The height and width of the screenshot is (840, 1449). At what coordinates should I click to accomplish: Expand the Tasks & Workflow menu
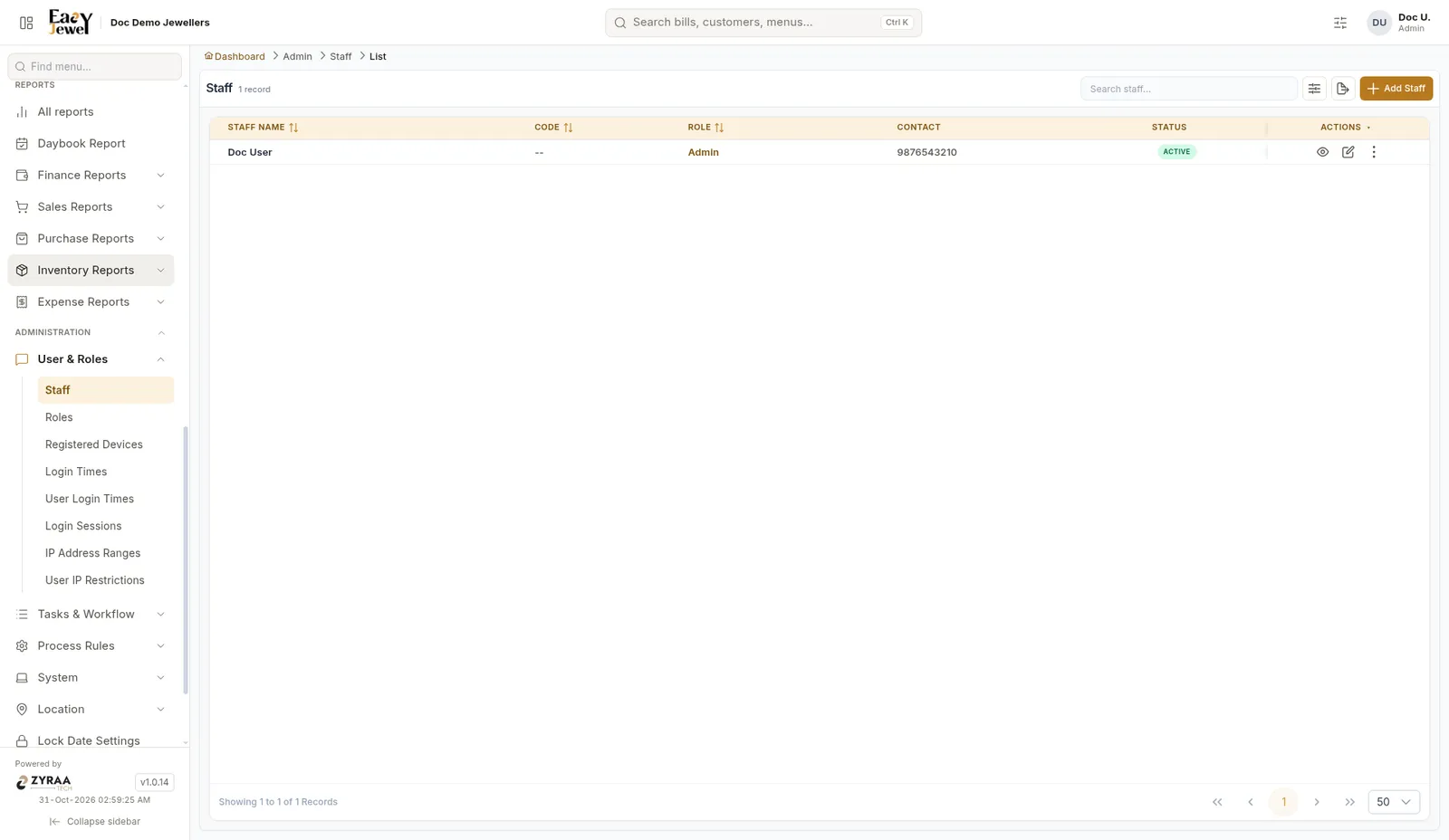click(x=91, y=615)
